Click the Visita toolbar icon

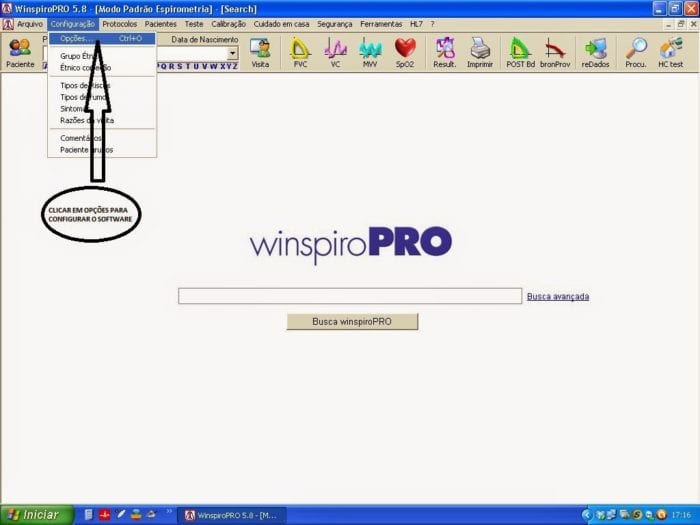coord(260,53)
